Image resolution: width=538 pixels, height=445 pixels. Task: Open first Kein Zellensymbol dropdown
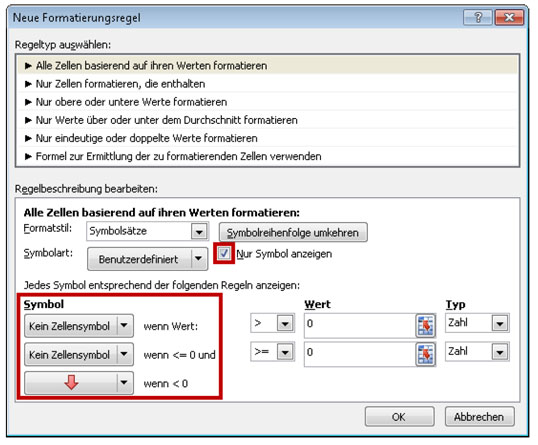(79, 326)
